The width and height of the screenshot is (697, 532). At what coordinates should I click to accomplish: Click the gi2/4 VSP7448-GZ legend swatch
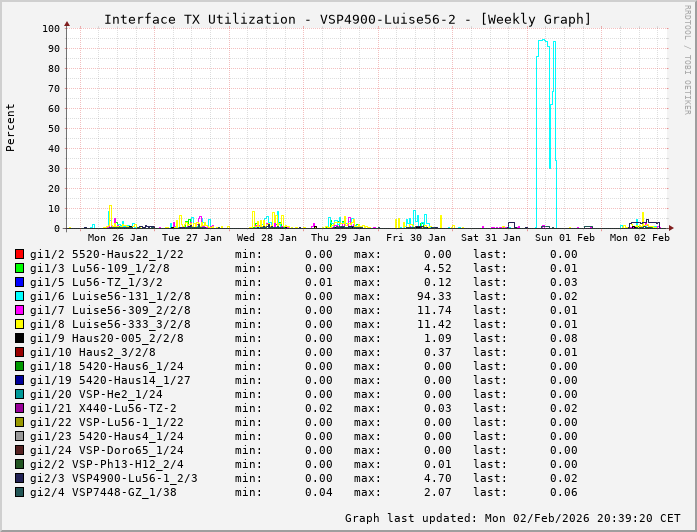click(19, 492)
